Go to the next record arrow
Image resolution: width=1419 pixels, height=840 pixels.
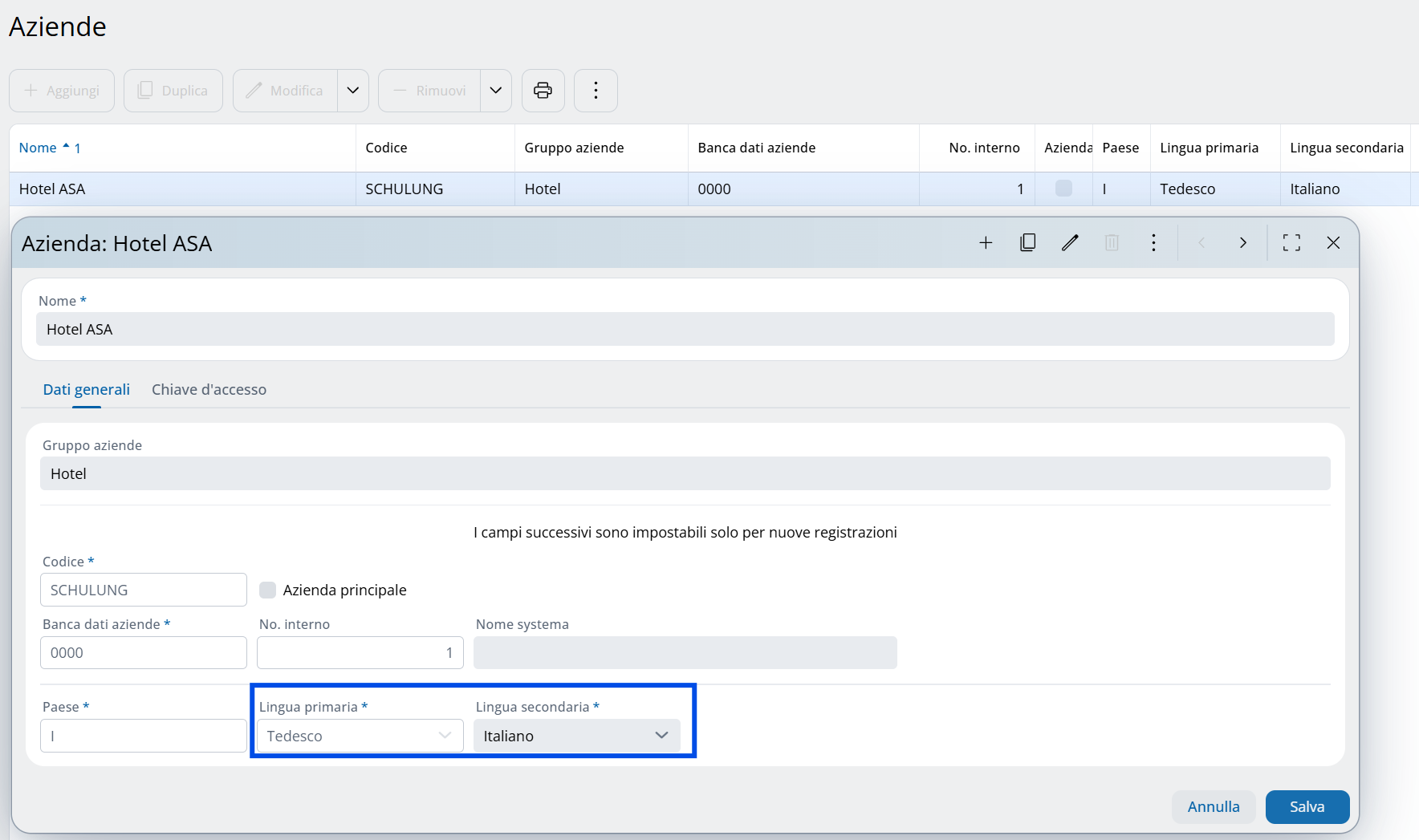(1242, 243)
